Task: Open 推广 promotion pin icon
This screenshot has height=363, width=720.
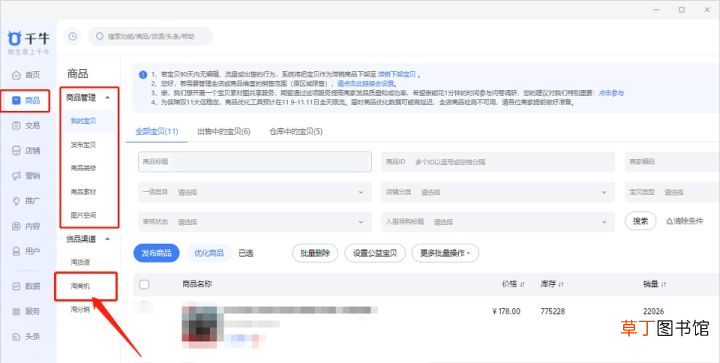Action: pos(16,201)
